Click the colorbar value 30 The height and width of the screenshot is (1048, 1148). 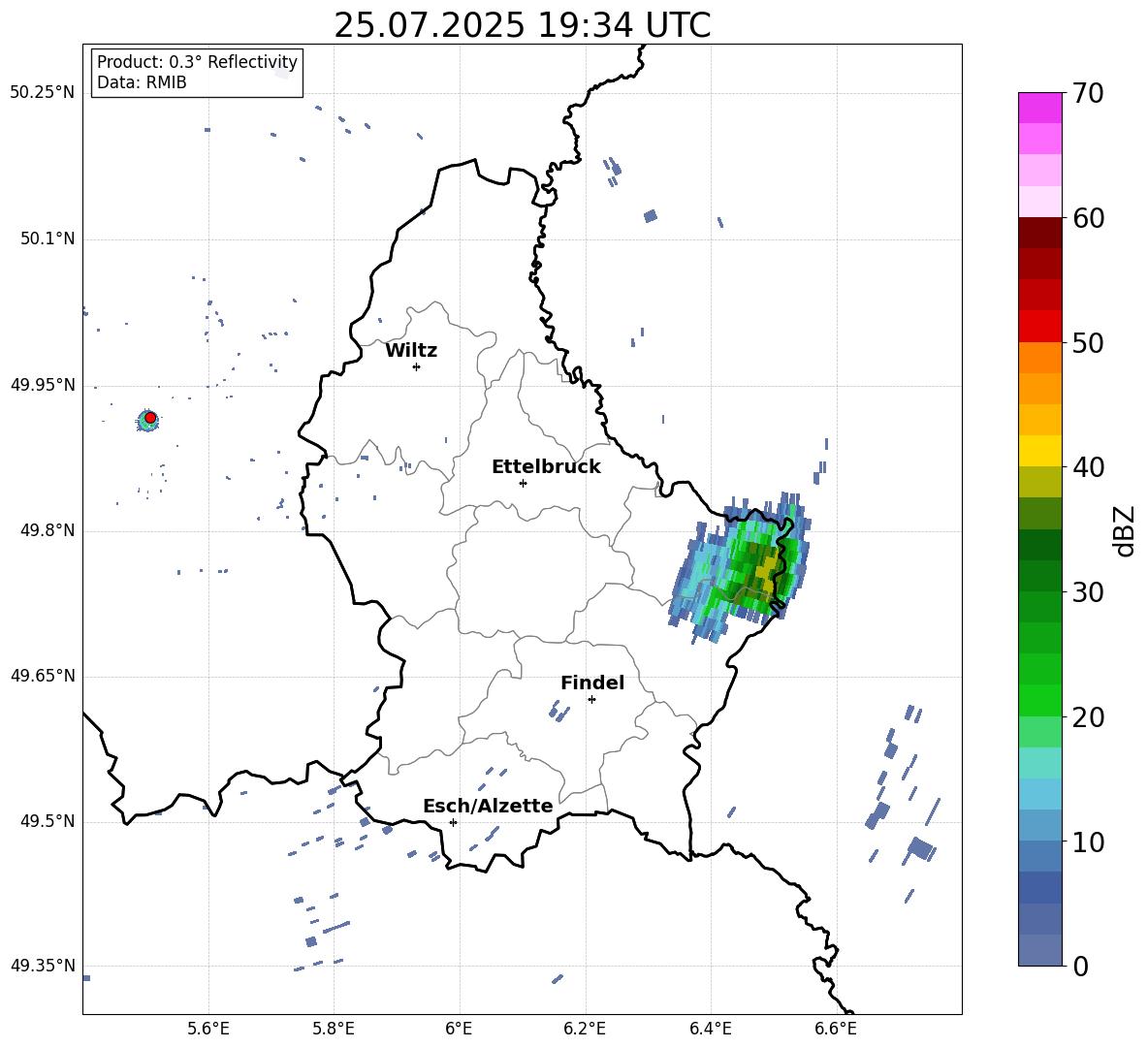pos(1088,592)
